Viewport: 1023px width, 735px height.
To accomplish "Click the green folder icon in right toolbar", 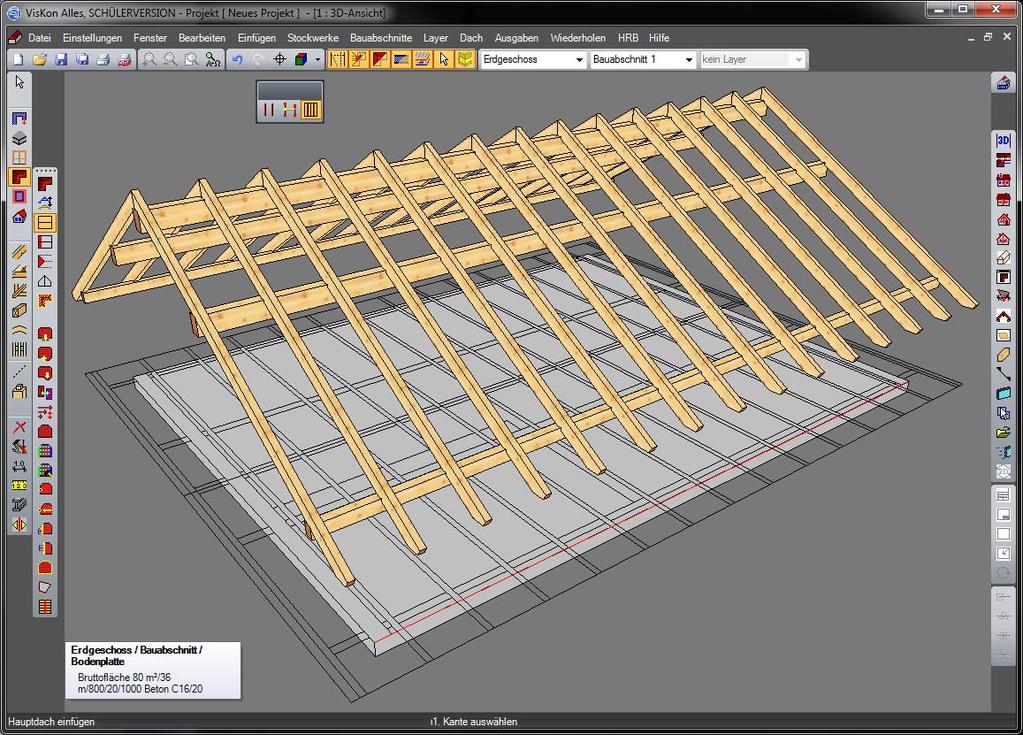I will 1003,432.
